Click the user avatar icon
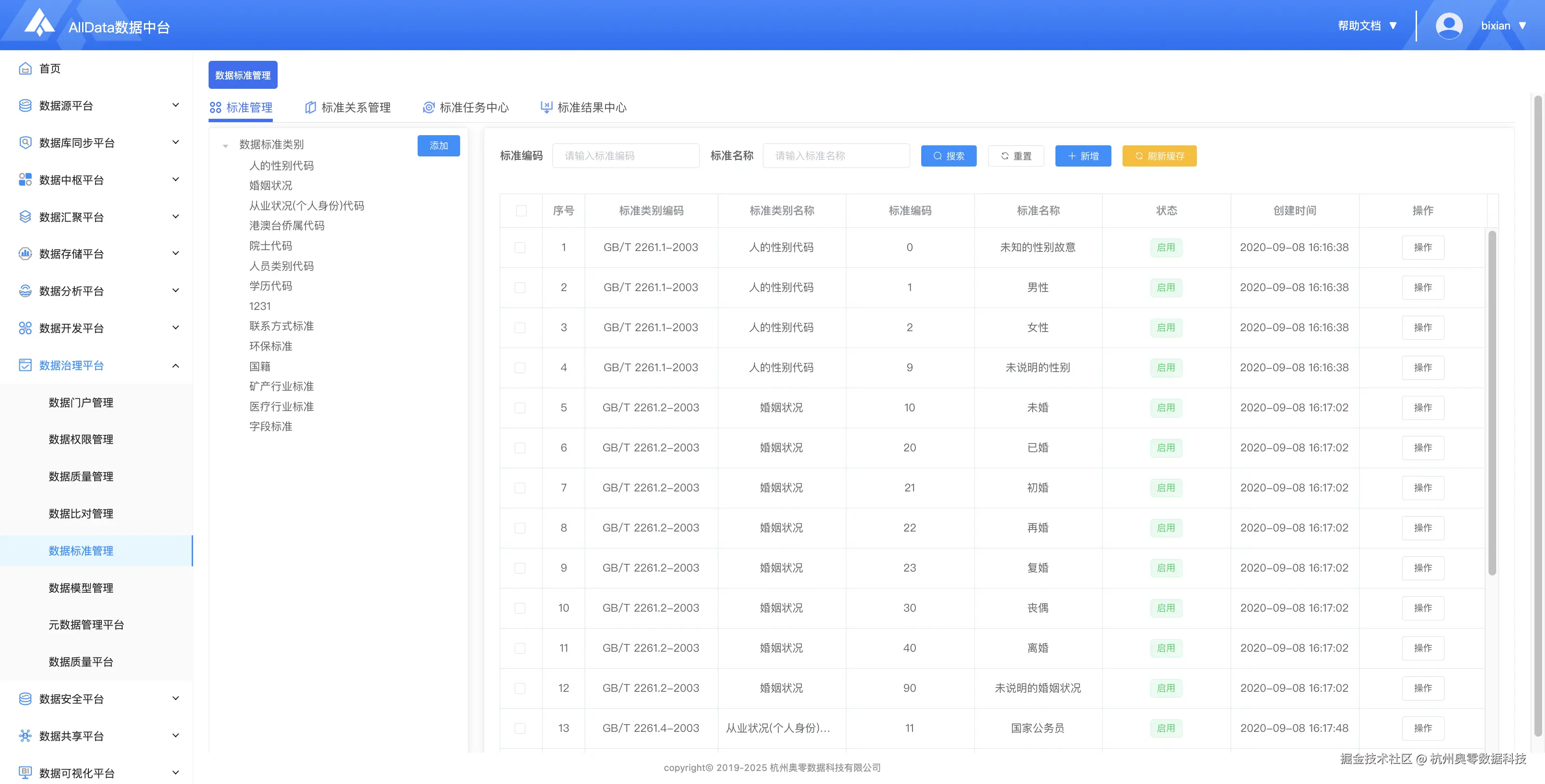Viewport: 1545px width, 784px height. [x=1448, y=26]
